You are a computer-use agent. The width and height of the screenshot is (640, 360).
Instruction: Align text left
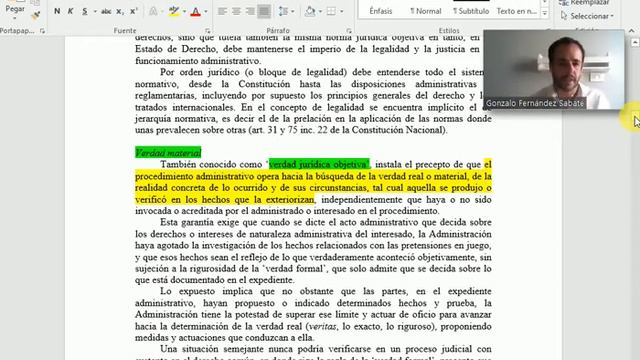click(222, 11)
